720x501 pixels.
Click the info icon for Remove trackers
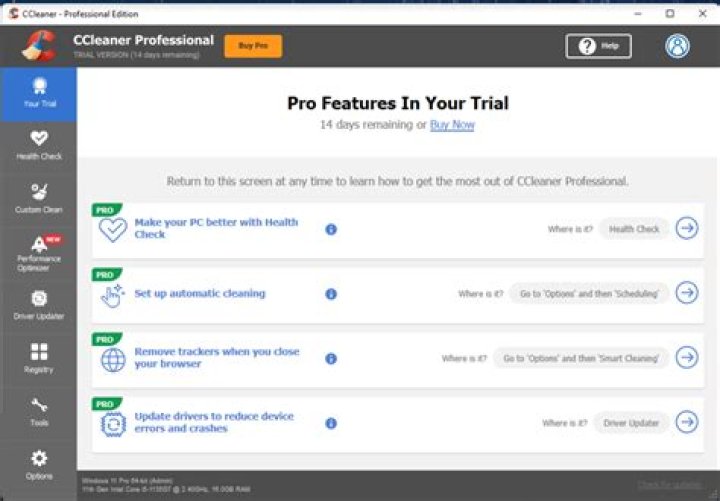[x=331, y=359]
